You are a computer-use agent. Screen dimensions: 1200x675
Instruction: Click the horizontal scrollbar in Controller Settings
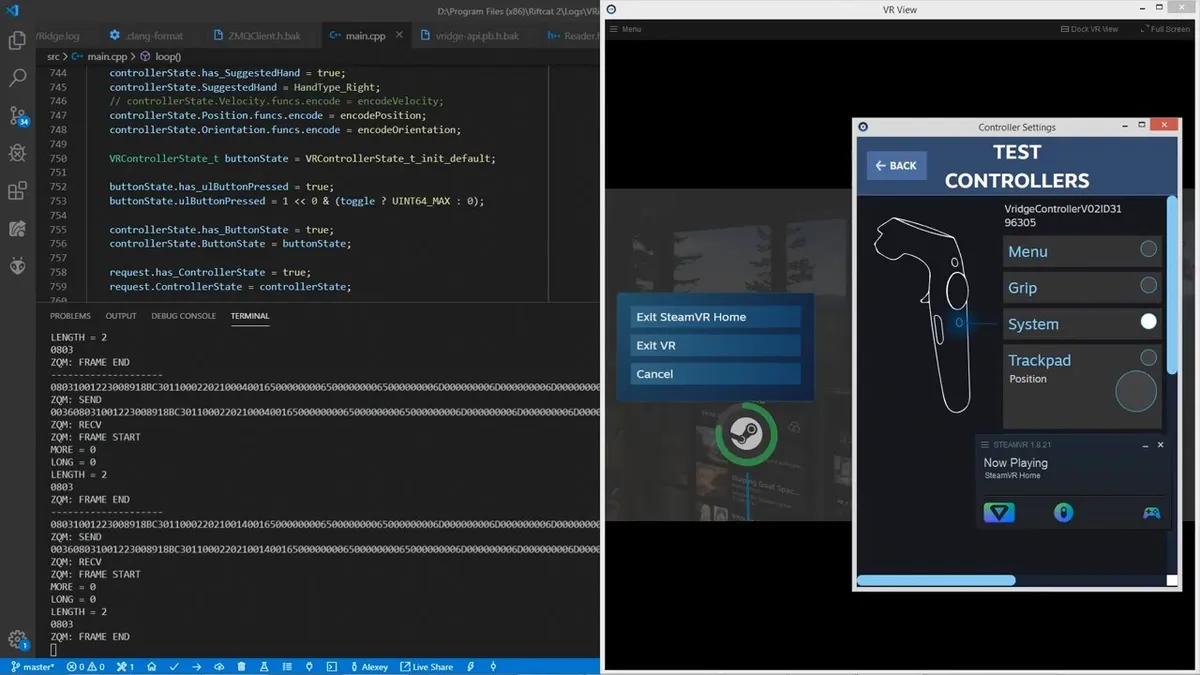(936, 580)
